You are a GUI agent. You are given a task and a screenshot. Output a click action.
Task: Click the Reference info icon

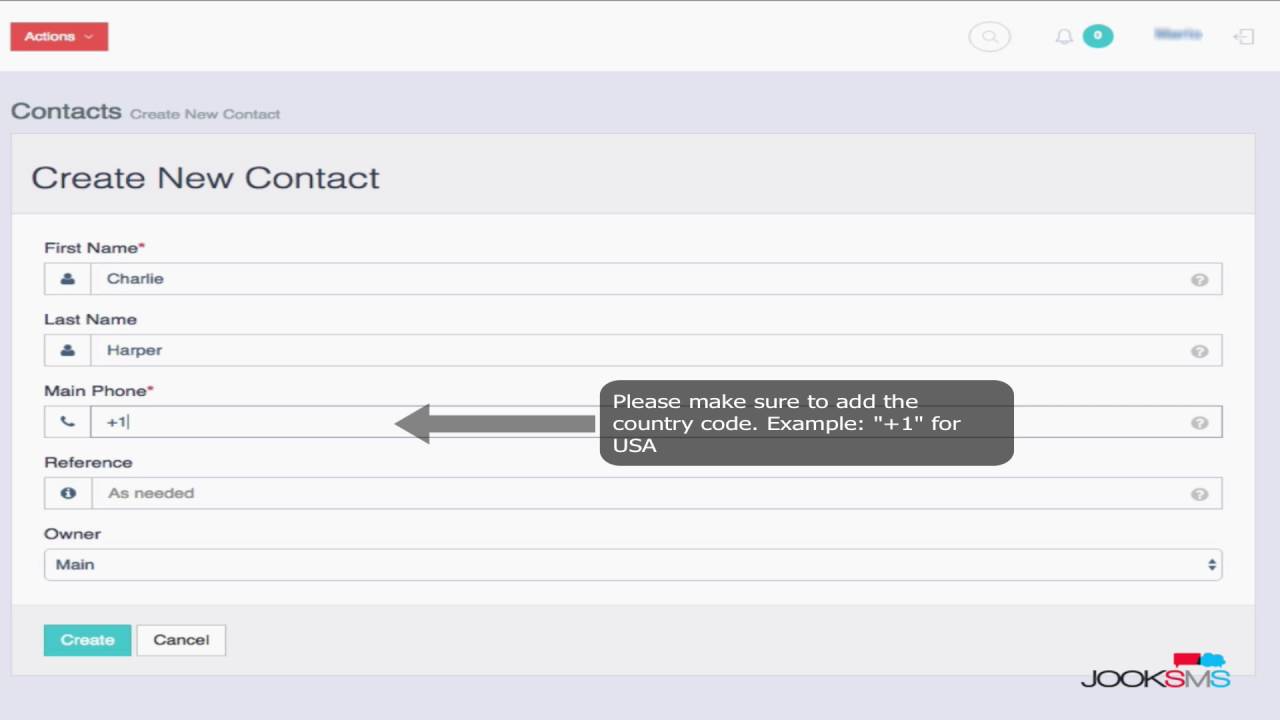coord(68,493)
